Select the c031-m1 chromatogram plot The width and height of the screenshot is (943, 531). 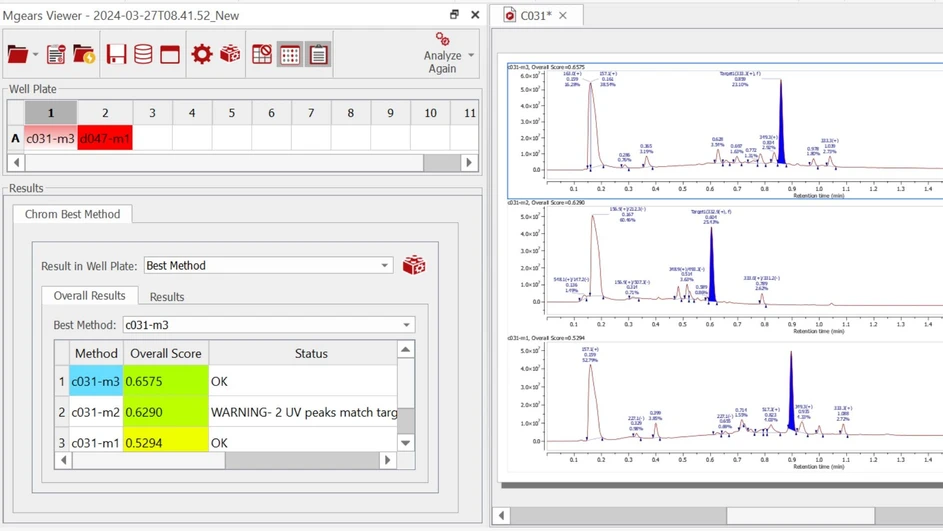click(725, 404)
